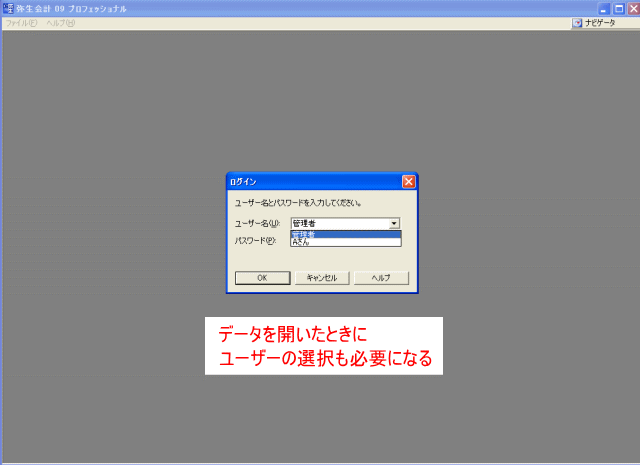Click the 弥生会計 app icon in title bar
The width and height of the screenshot is (640, 465).
8,9
